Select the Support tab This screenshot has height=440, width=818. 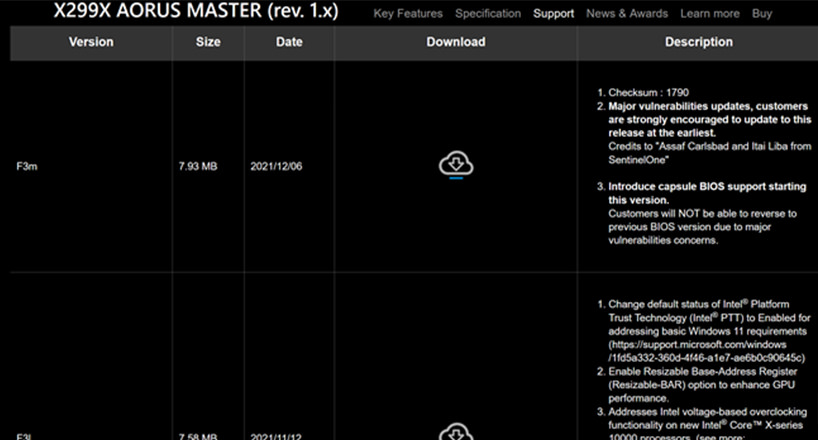pos(554,14)
